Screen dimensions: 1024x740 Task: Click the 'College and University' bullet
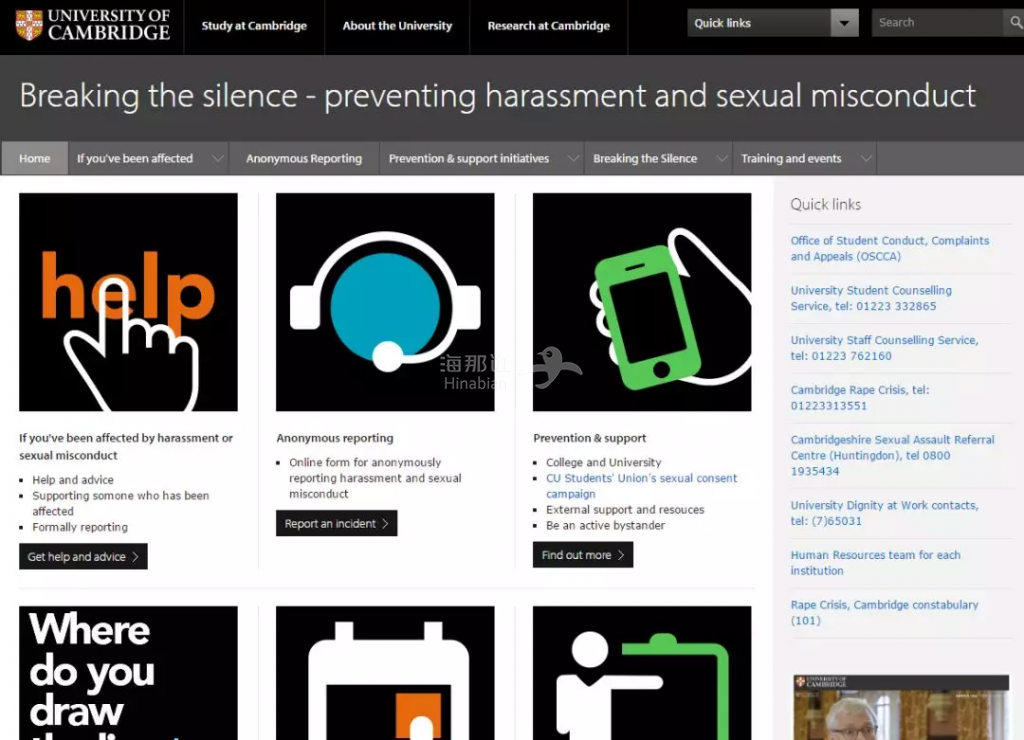coord(603,462)
